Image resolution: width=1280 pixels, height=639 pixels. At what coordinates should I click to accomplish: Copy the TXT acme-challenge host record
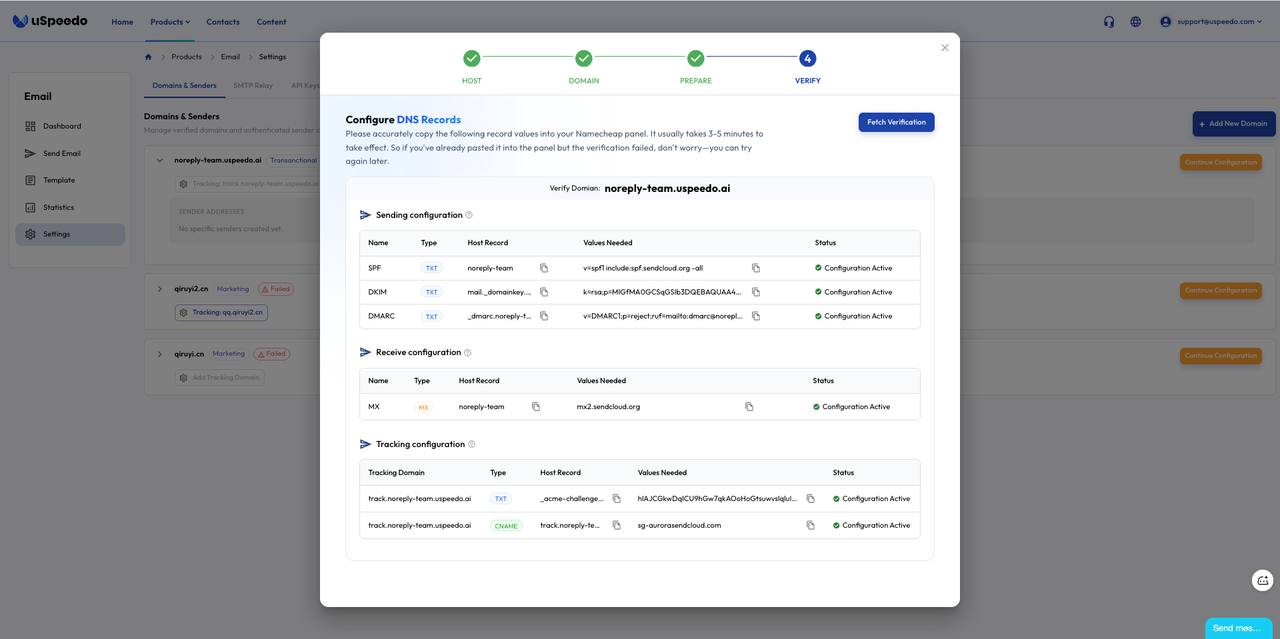tap(617, 499)
